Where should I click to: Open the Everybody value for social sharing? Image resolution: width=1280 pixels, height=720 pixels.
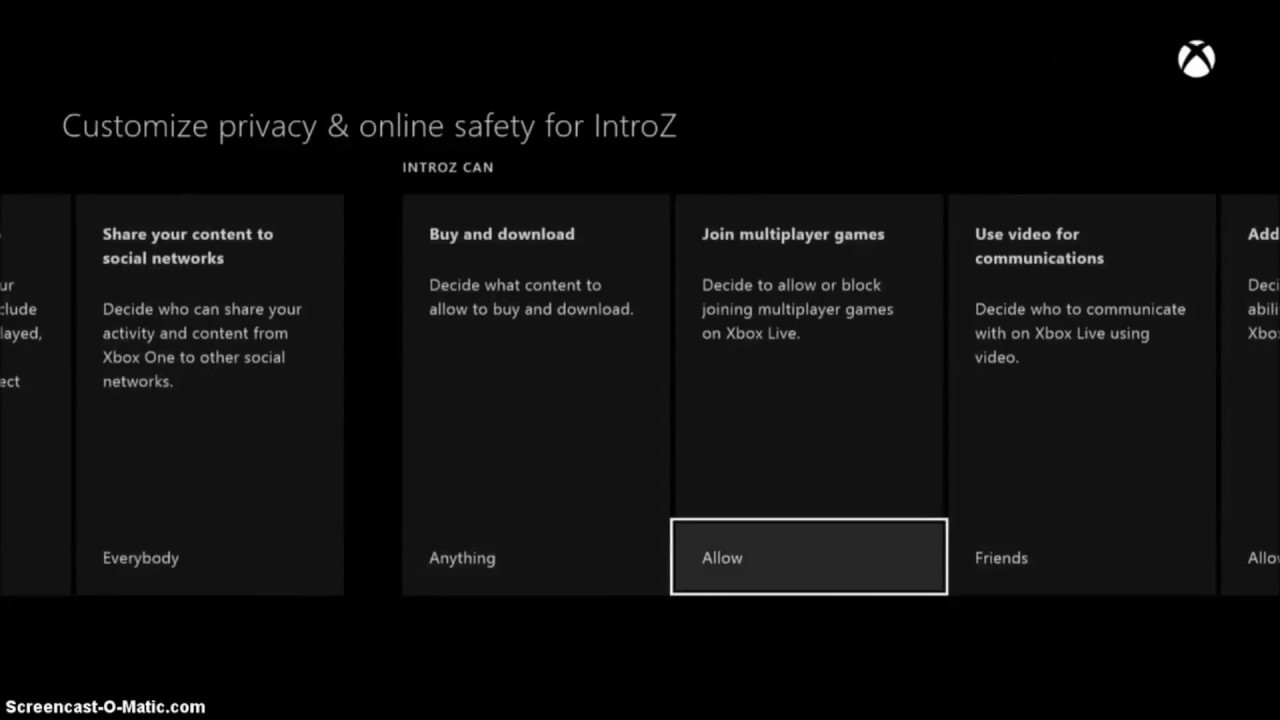tap(141, 558)
